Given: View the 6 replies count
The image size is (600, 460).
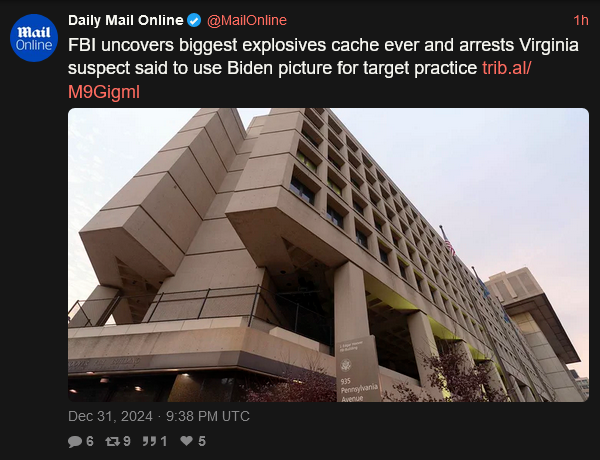Looking at the screenshot, I should 90,441.
